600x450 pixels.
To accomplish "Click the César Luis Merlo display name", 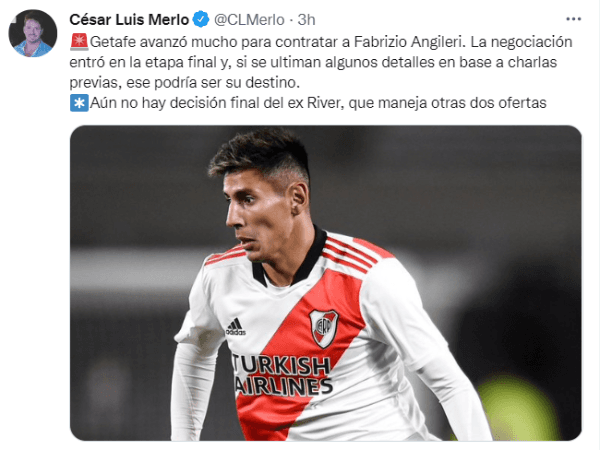I will point(129,20).
